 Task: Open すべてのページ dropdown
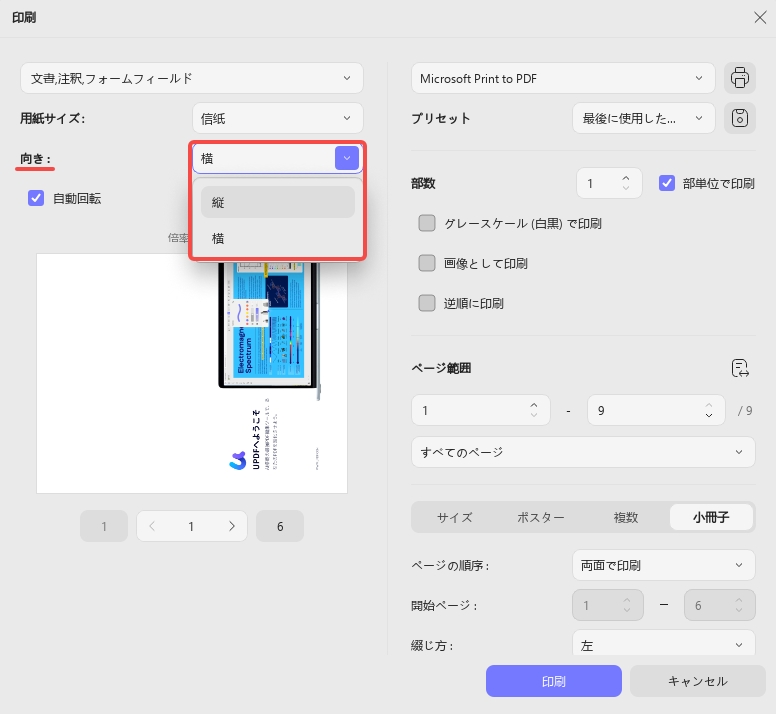point(583,452)
